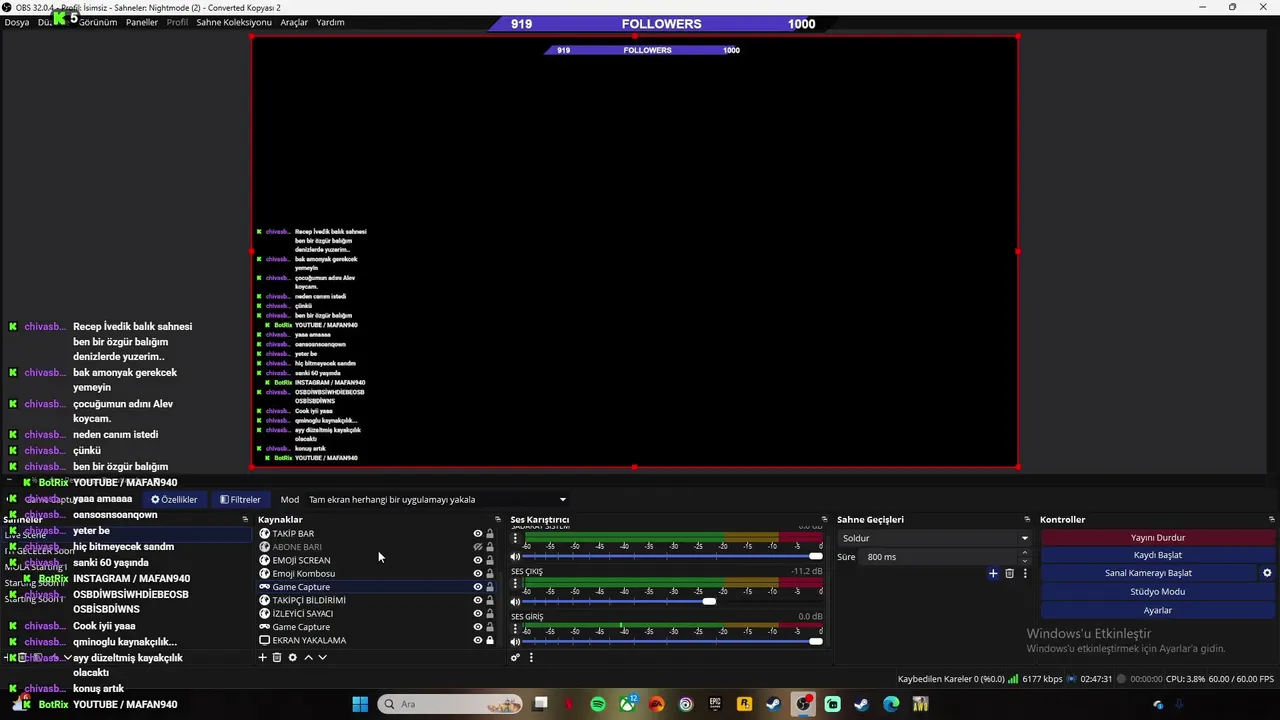This screenshot has height=720, width=1280.
Task: Hide the Emoji Kombosu source
Action: pyautogui.click(x=478, y=574)
